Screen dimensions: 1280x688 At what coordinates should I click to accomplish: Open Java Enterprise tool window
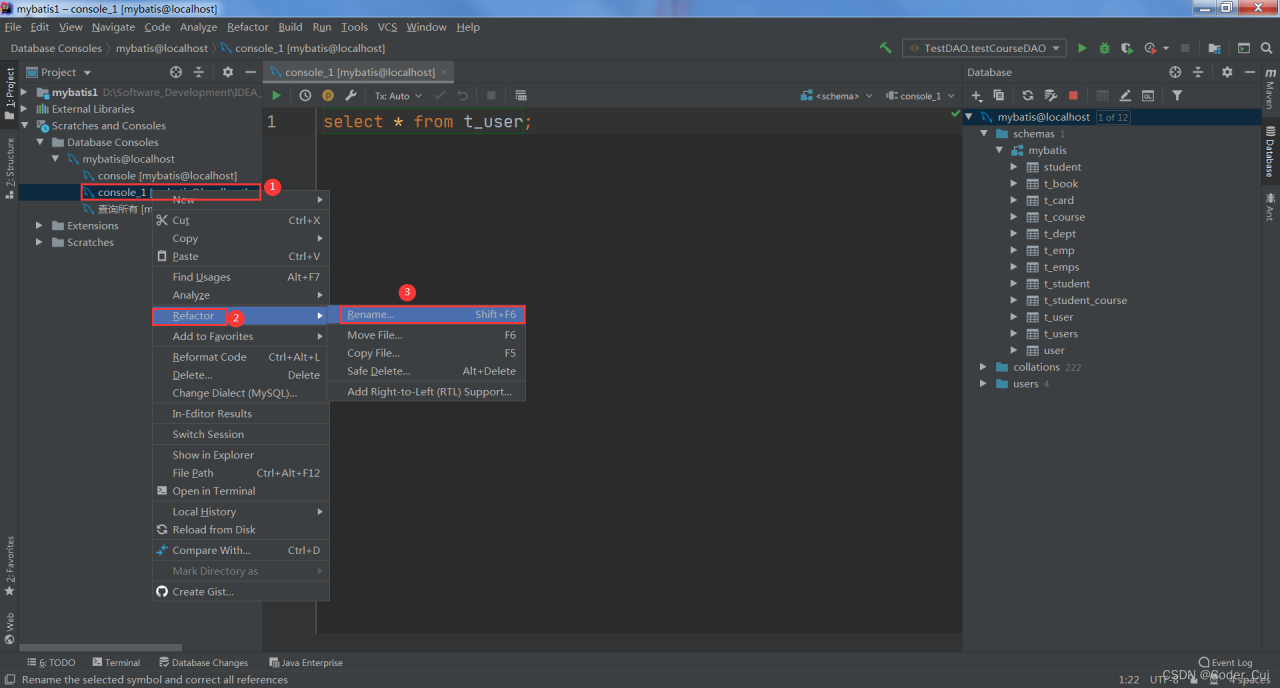[306, 662]
